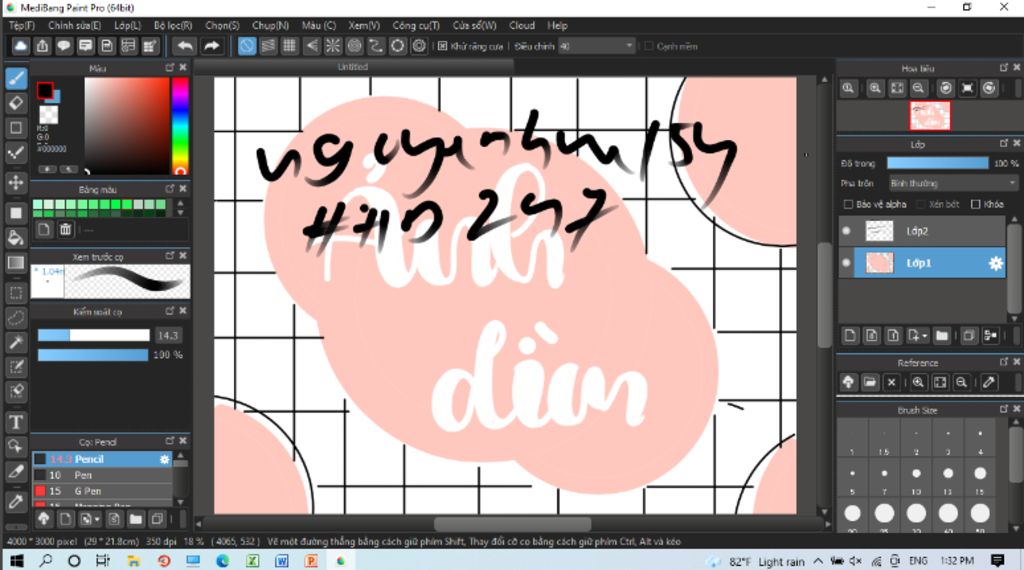The image size is (1024, 570).
Task: Clear reference image with X icon
Action: click(891, 383)
